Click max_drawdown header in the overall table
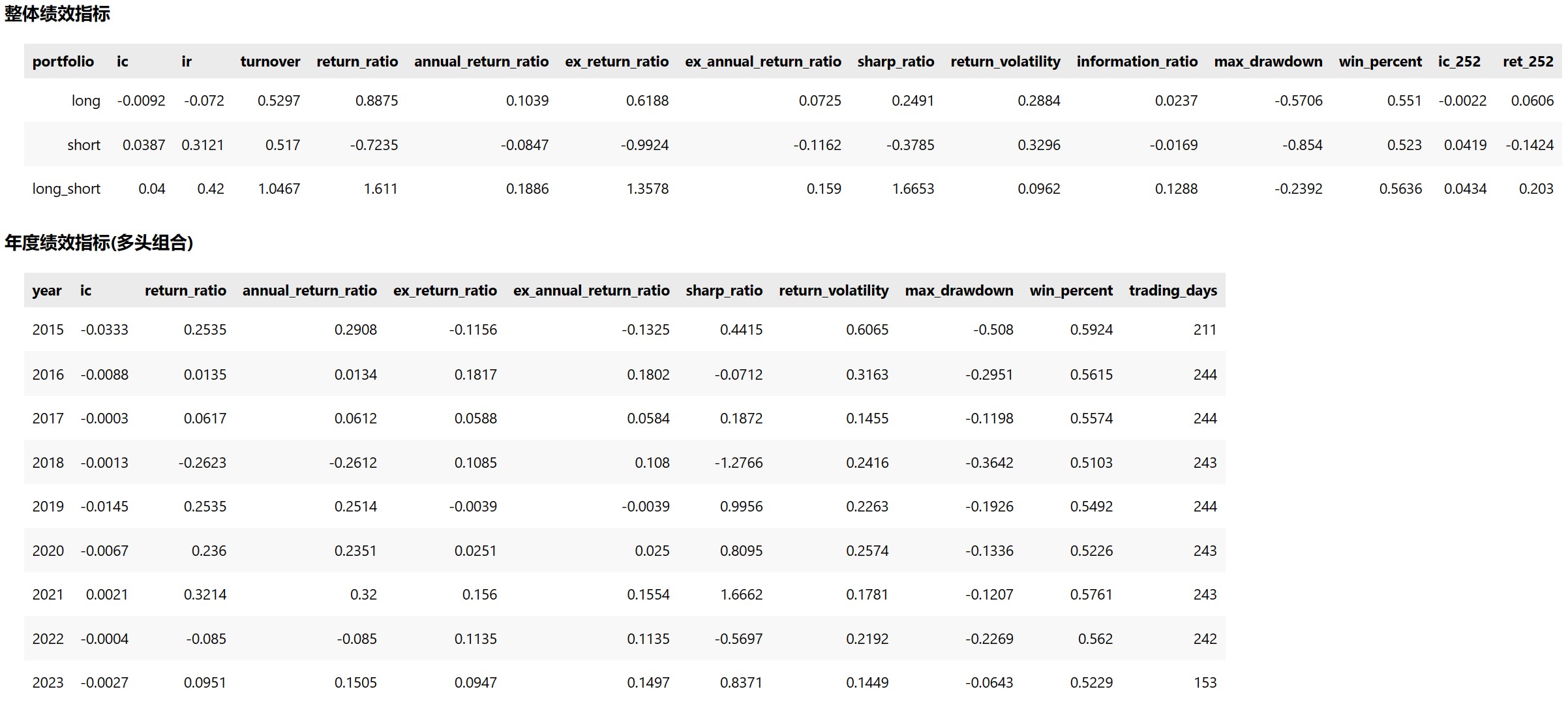 [1268, 61]
